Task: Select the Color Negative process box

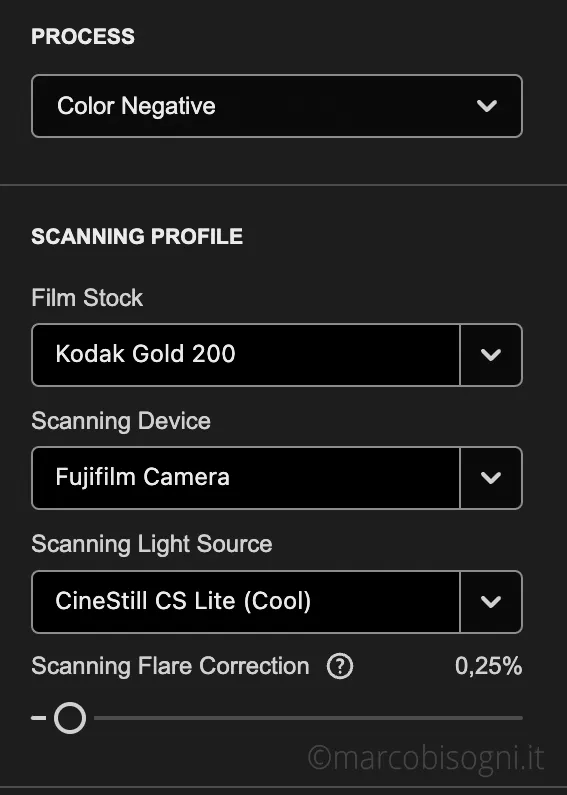Action: click(277, 106)
